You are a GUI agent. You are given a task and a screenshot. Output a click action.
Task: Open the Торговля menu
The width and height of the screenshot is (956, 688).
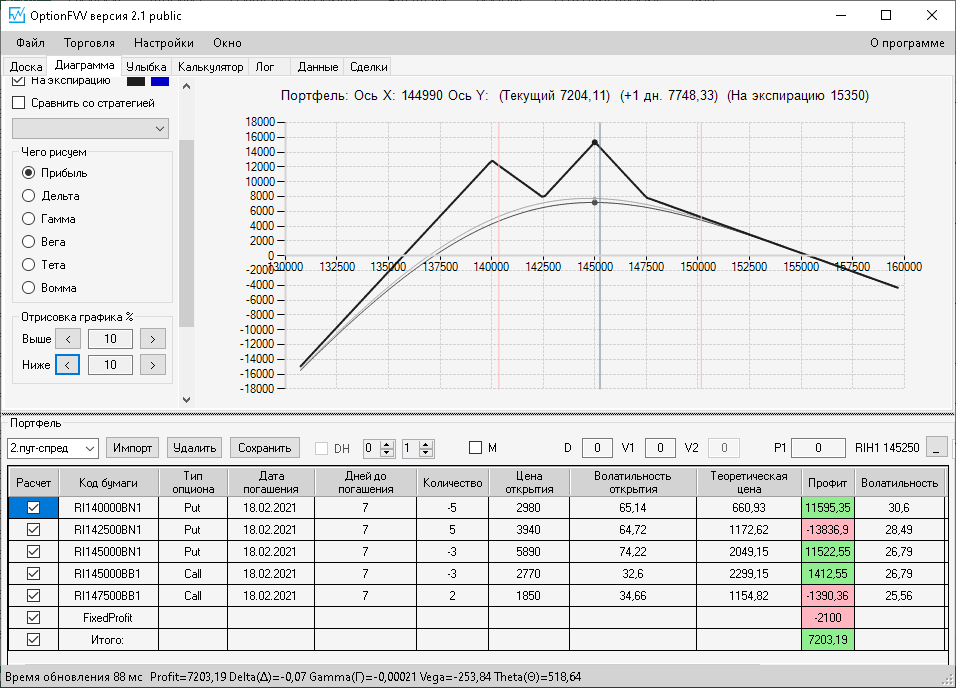pyautogui.click(x=89, y=43)
